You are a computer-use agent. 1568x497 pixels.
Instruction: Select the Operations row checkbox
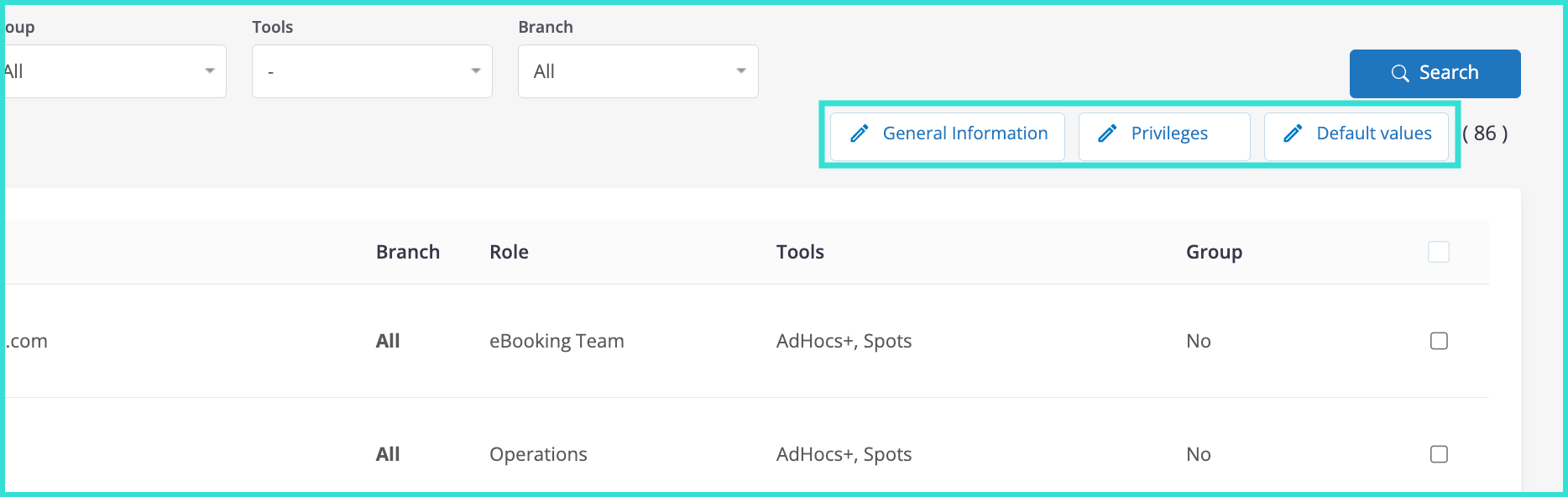coord(1438,454)
